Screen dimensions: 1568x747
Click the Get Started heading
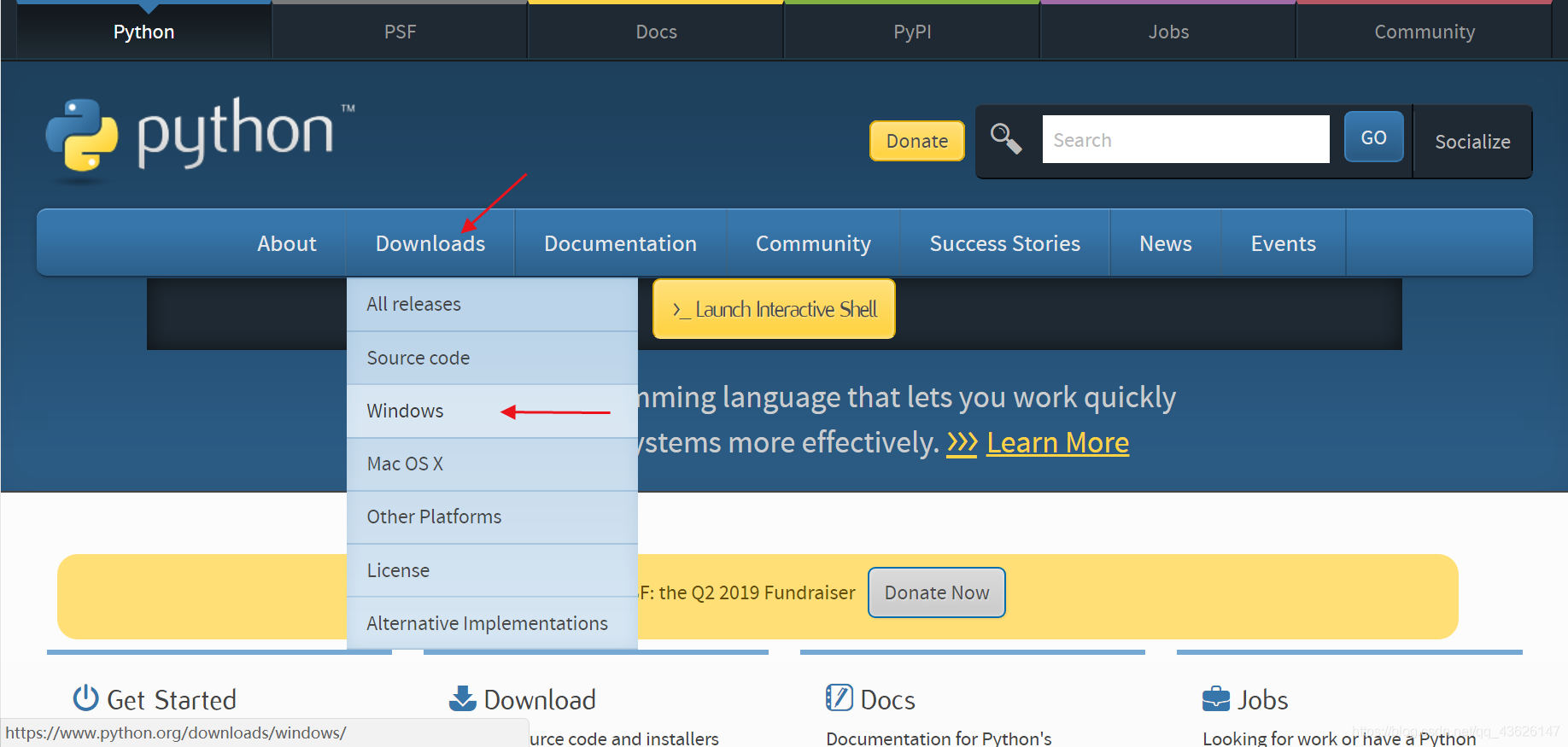(x=172, y=700)
